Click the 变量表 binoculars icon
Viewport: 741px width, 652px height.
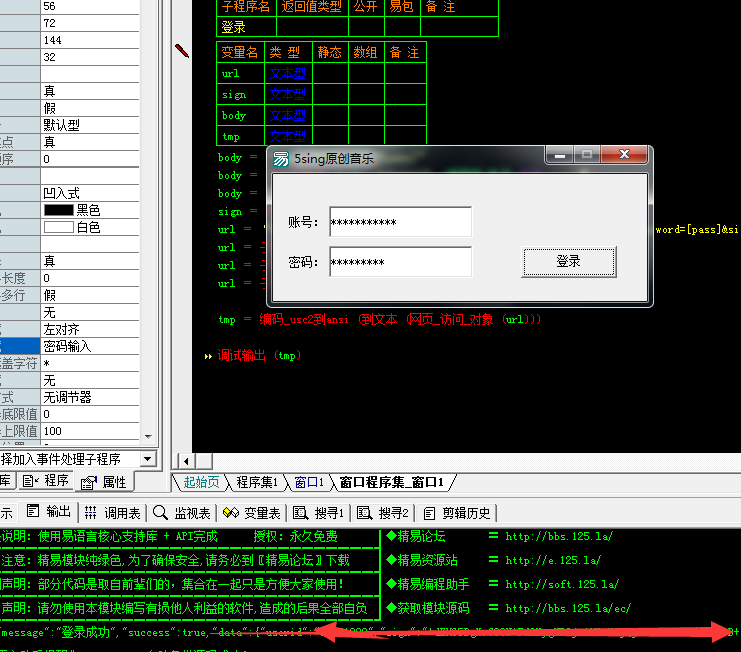click(x=231, y=512)
